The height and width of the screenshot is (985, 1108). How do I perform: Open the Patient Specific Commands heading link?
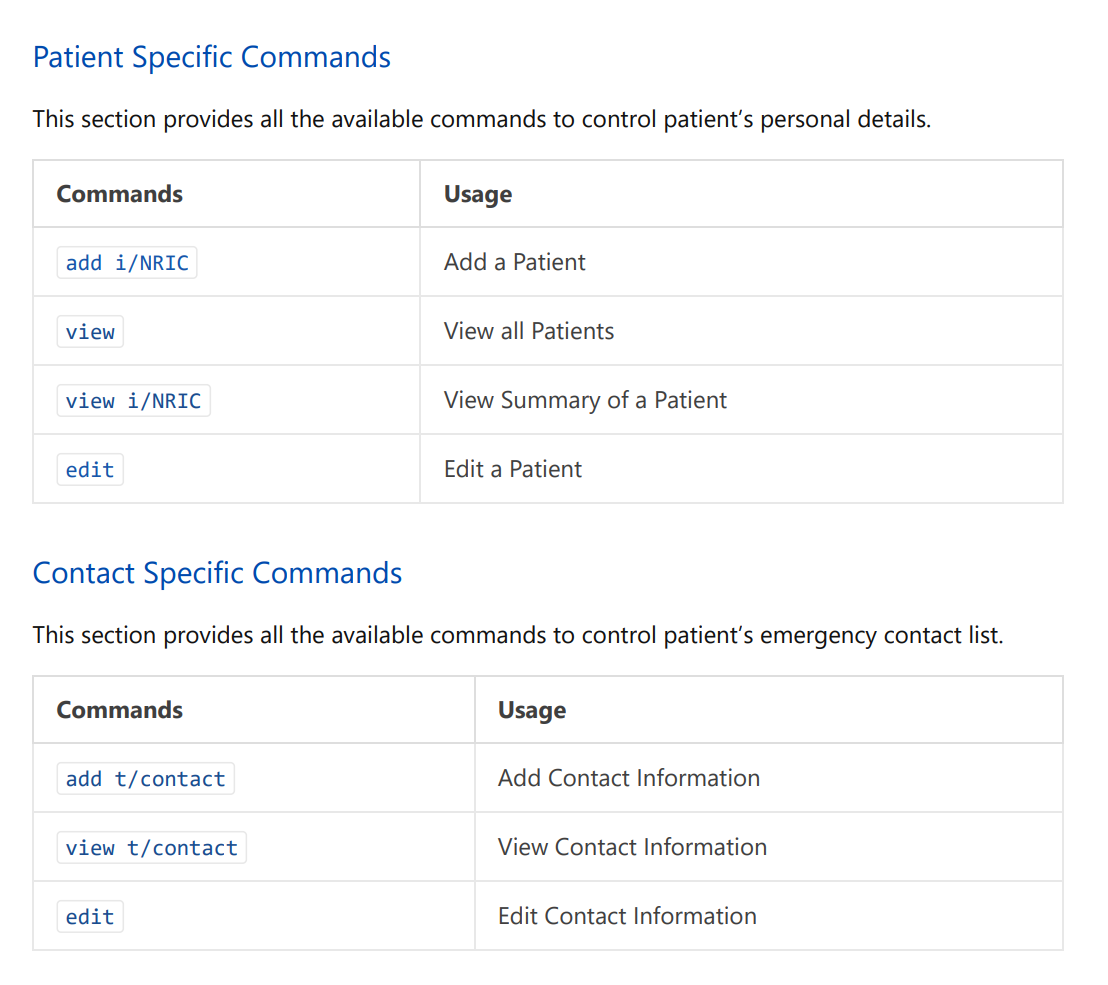pos(211,57)
